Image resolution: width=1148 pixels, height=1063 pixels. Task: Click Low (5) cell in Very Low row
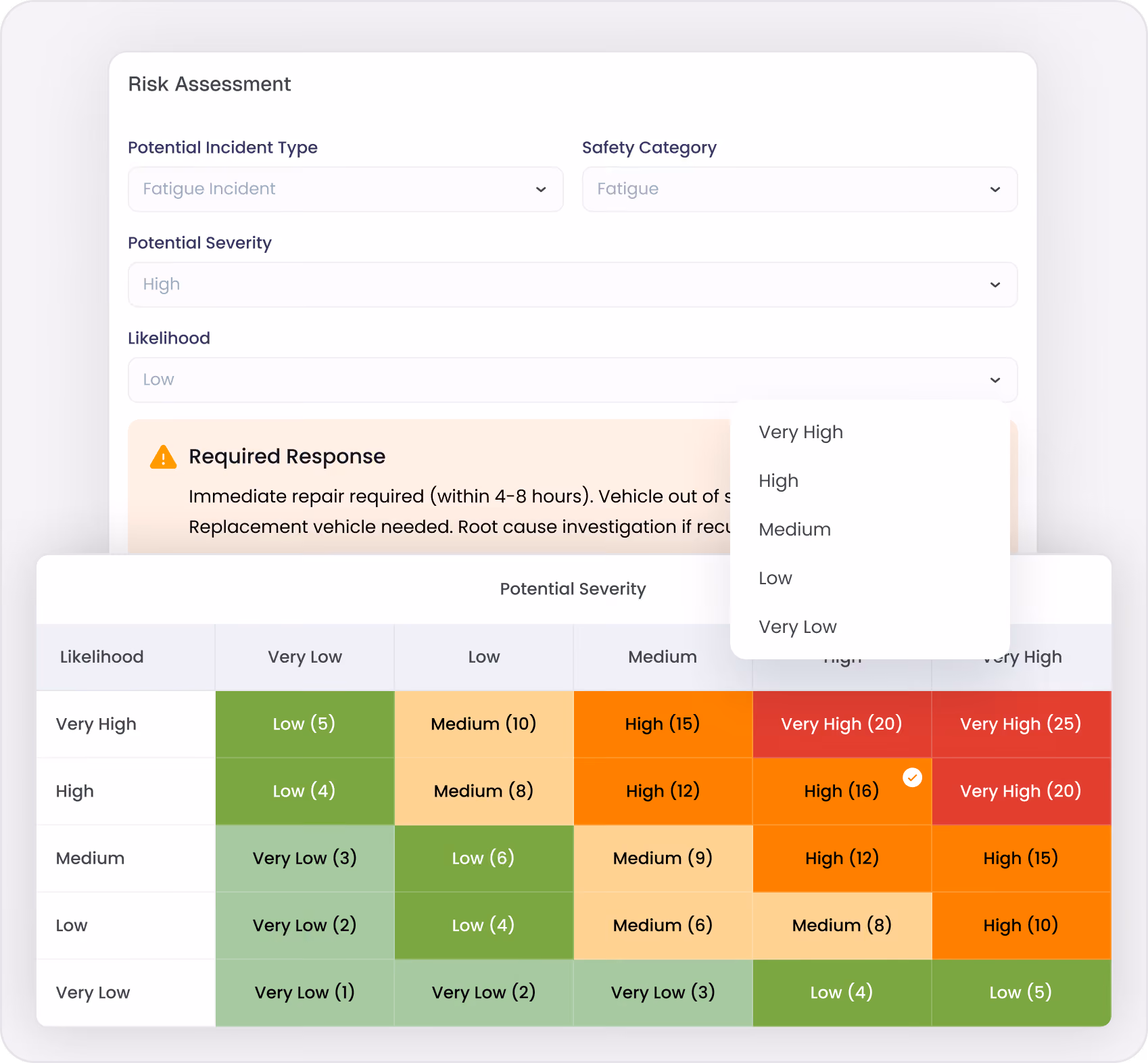pyautogui.click(x=1021, y=993)
